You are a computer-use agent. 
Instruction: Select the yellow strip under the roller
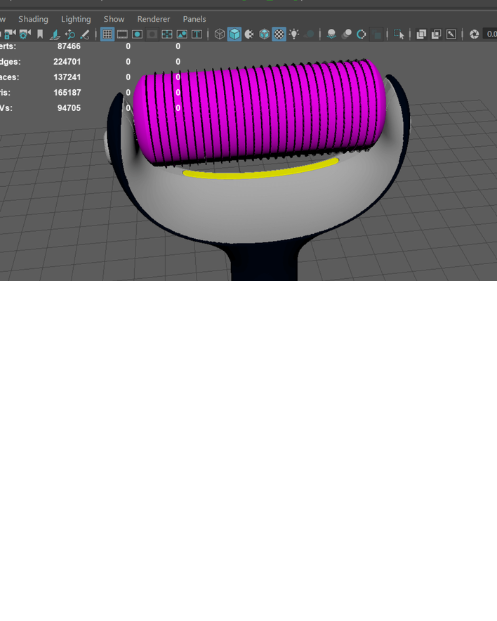point(261,171)
